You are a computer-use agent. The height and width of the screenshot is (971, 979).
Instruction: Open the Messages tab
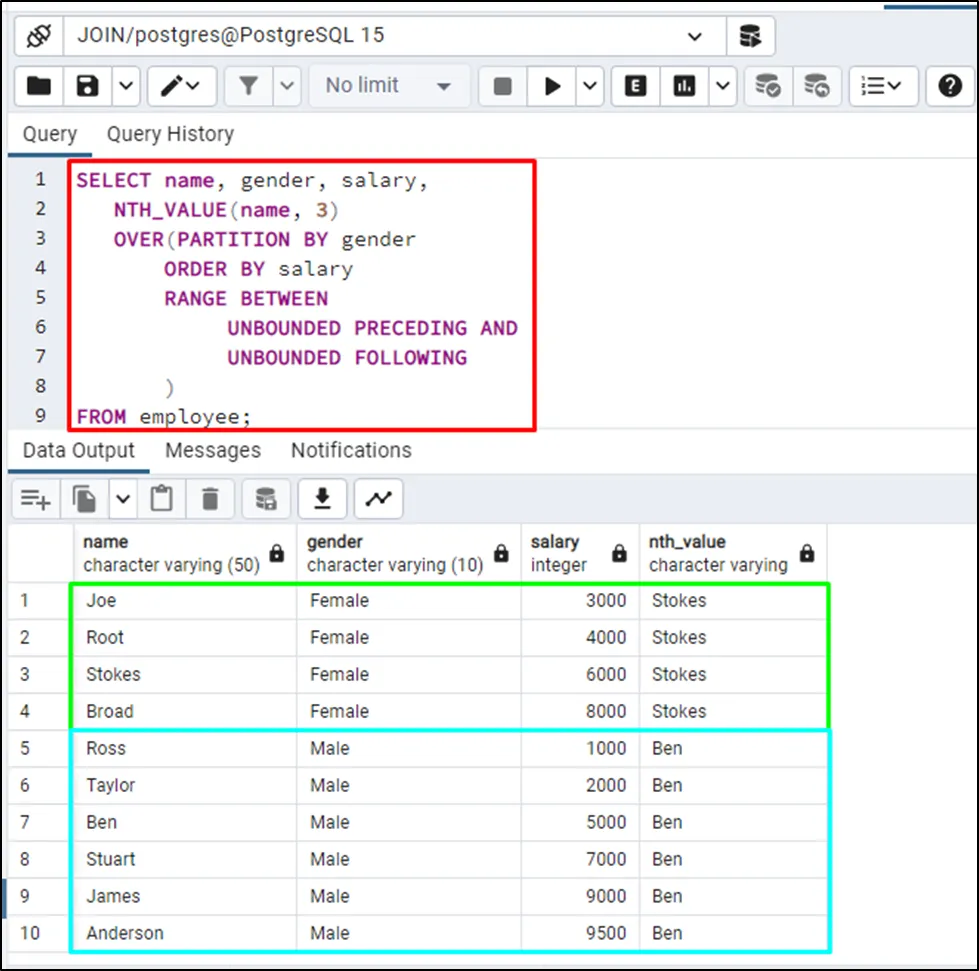coord(212,450)
